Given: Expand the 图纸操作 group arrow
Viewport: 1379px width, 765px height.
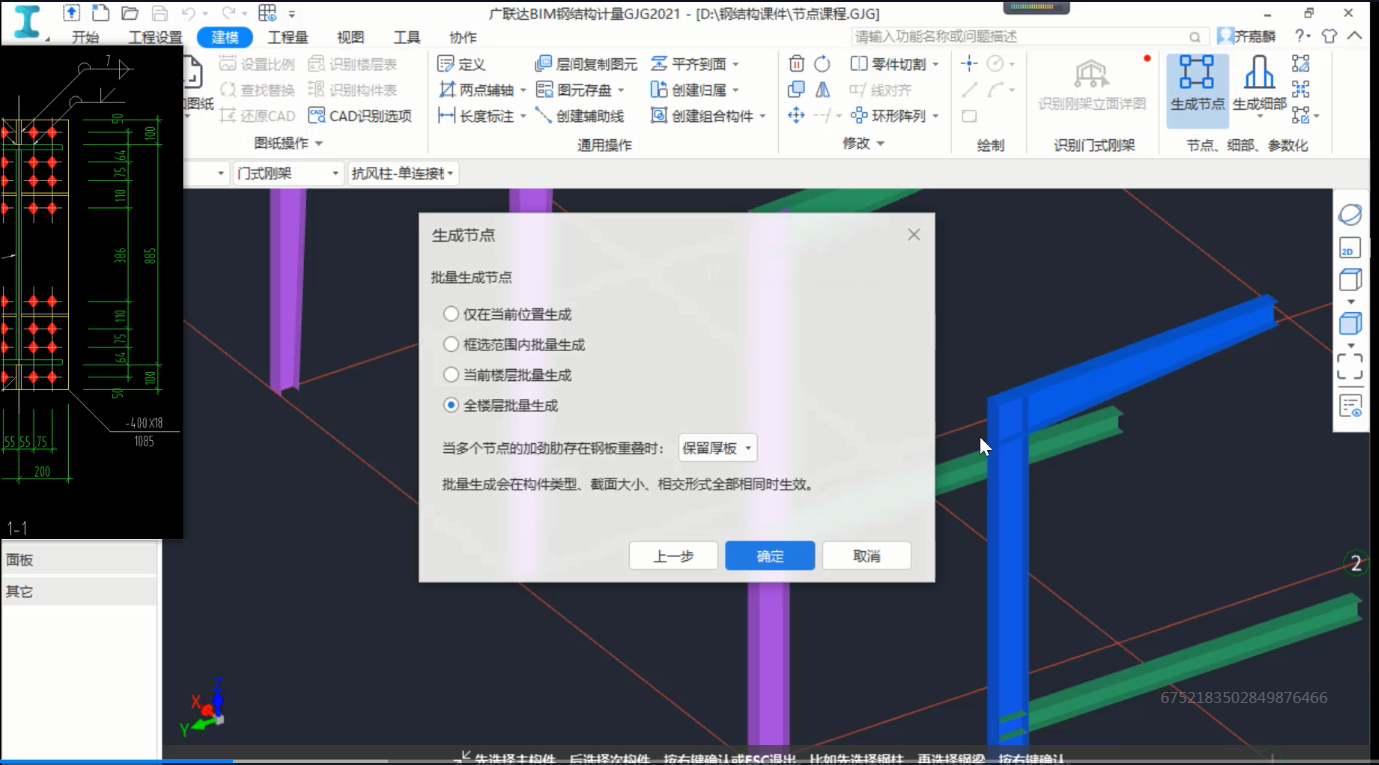Looking at the screenshot, I should (319, 144).
